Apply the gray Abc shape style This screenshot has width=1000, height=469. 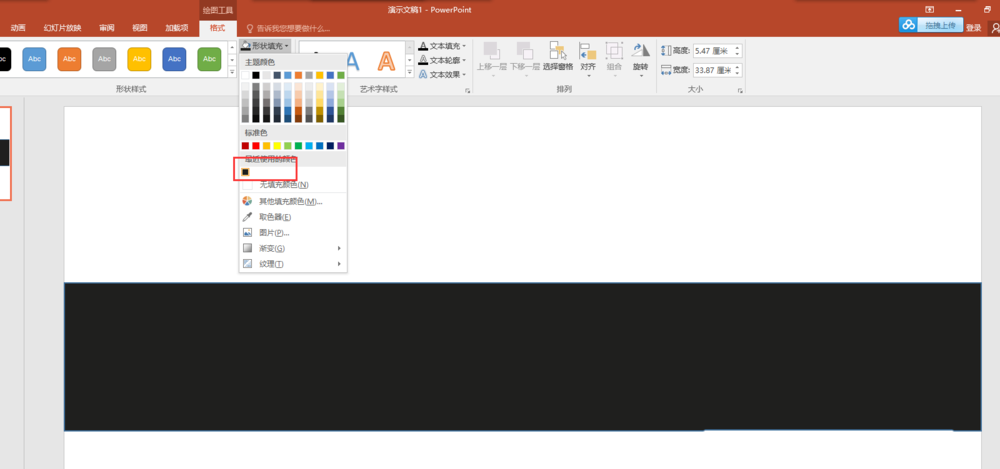click(x=104, y=59)
